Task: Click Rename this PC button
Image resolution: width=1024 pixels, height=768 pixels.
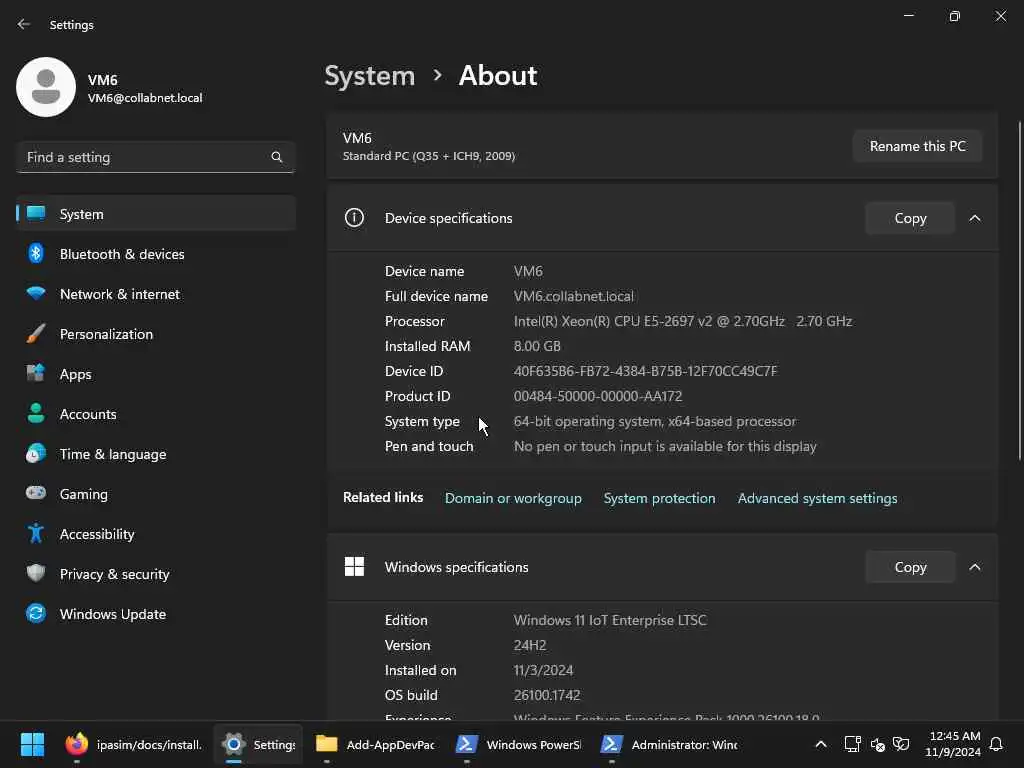Action: (917, 146)
